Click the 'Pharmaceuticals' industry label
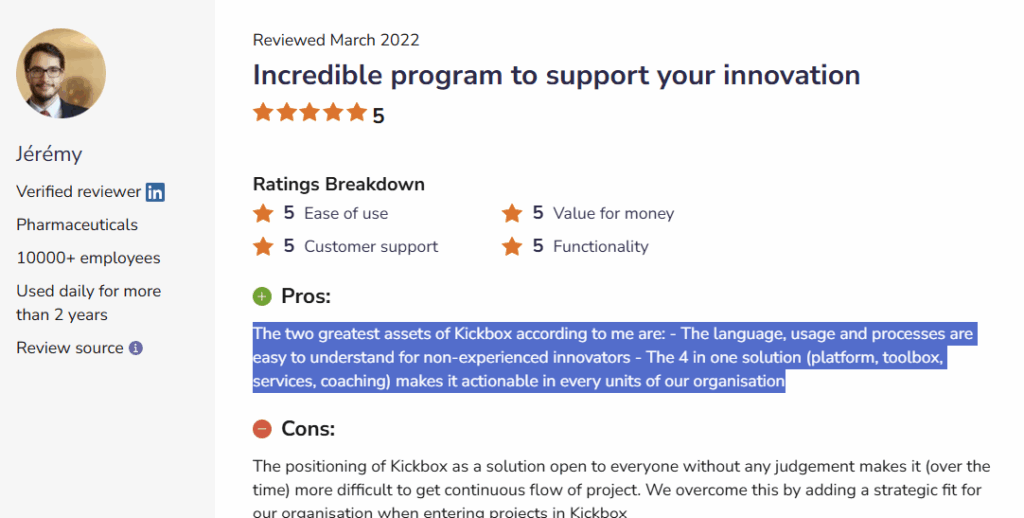This screenshot has height=518, width=1024. pyautogui.click(x=77, y=225)
